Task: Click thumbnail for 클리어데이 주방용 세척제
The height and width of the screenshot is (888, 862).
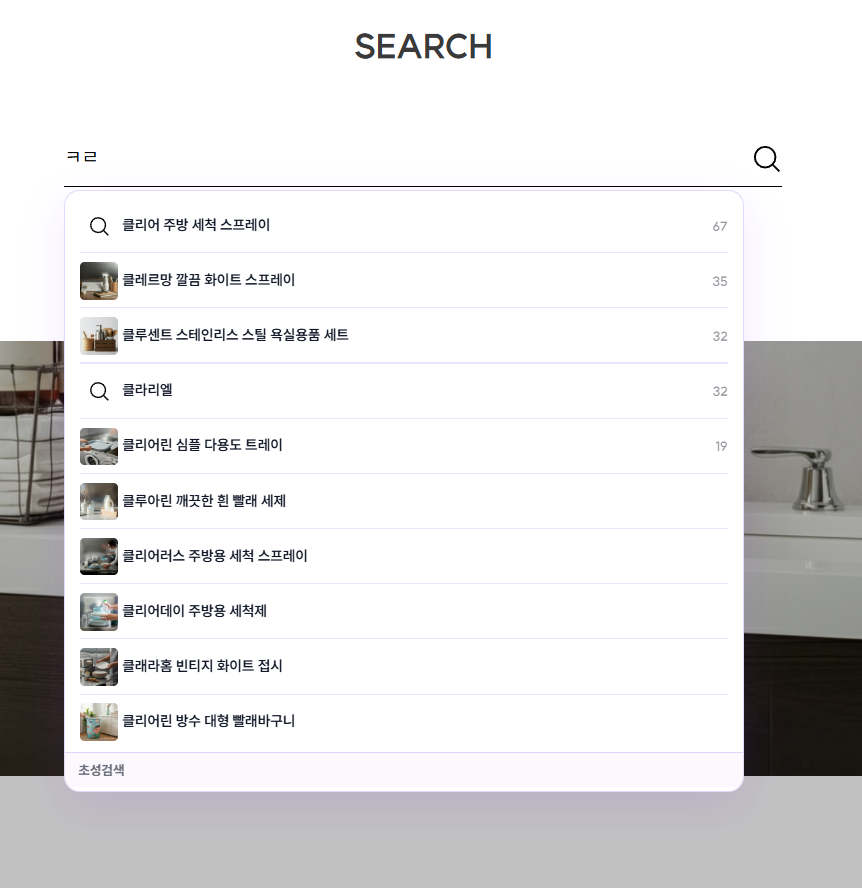Action: tap(99, 611)
